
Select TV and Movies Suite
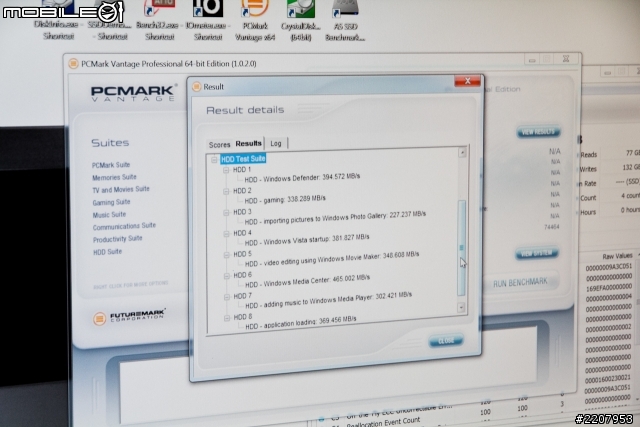[x=121, y=189]
